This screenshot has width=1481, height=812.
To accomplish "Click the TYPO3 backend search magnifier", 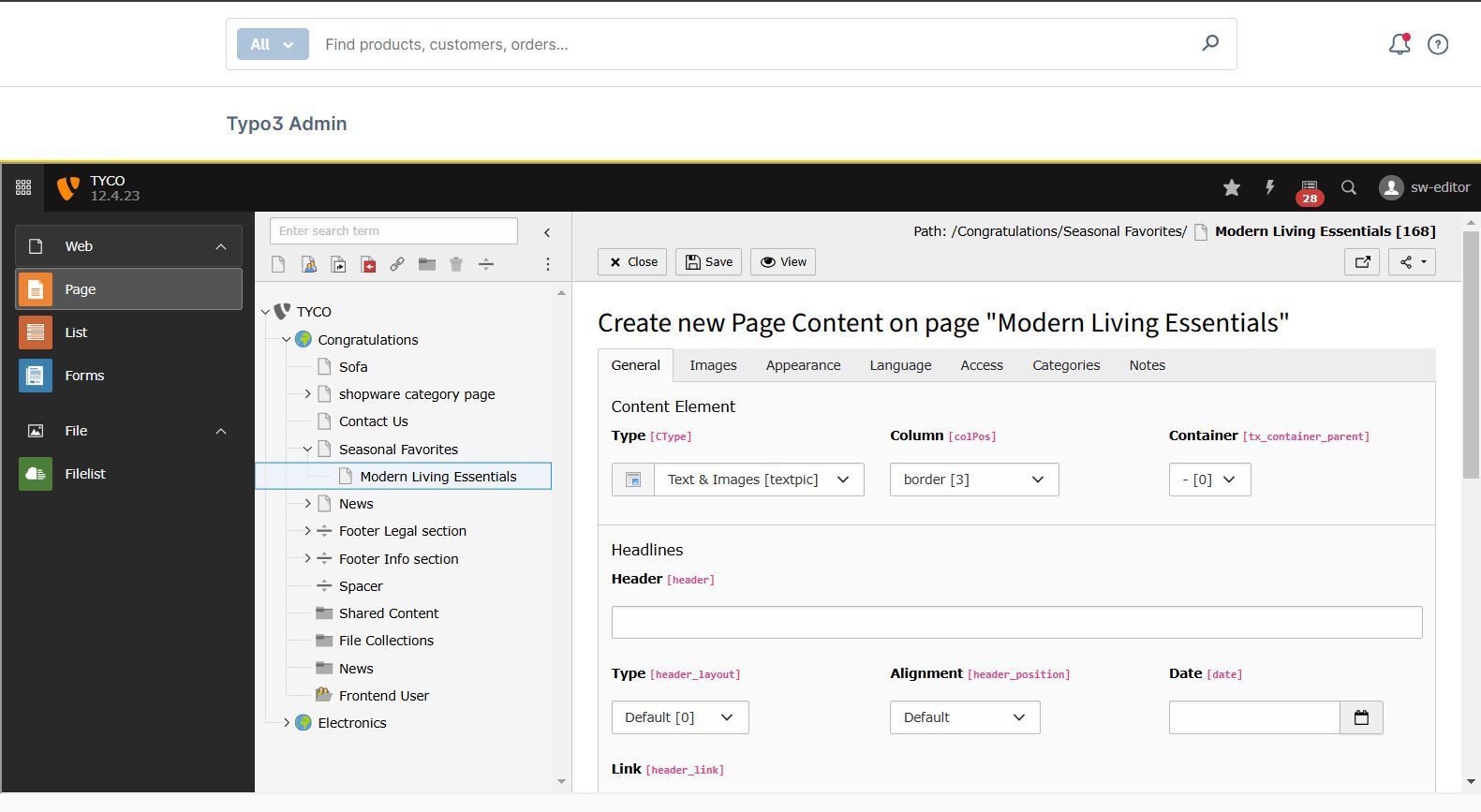I will (x=1348, y=187).
